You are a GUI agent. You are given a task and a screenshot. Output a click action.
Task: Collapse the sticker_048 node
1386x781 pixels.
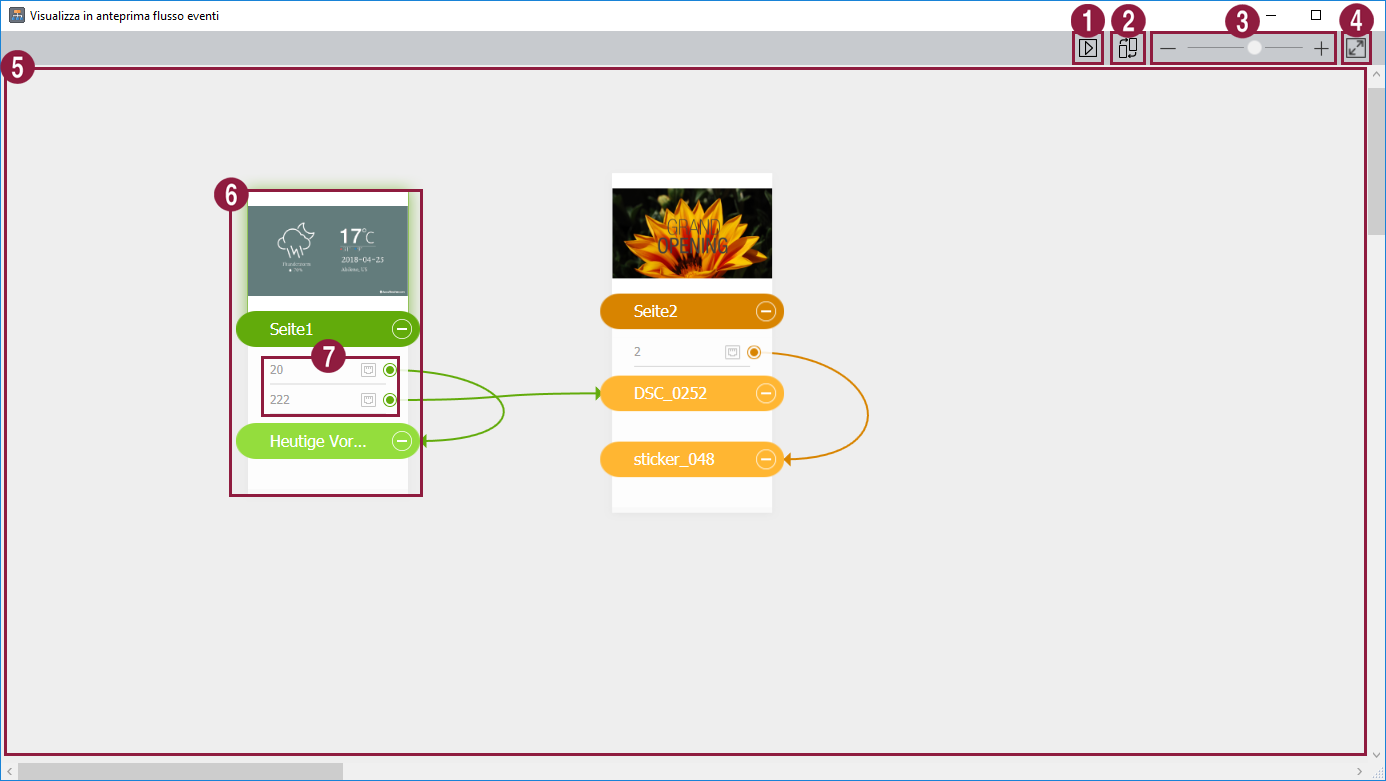coord(765,459)
